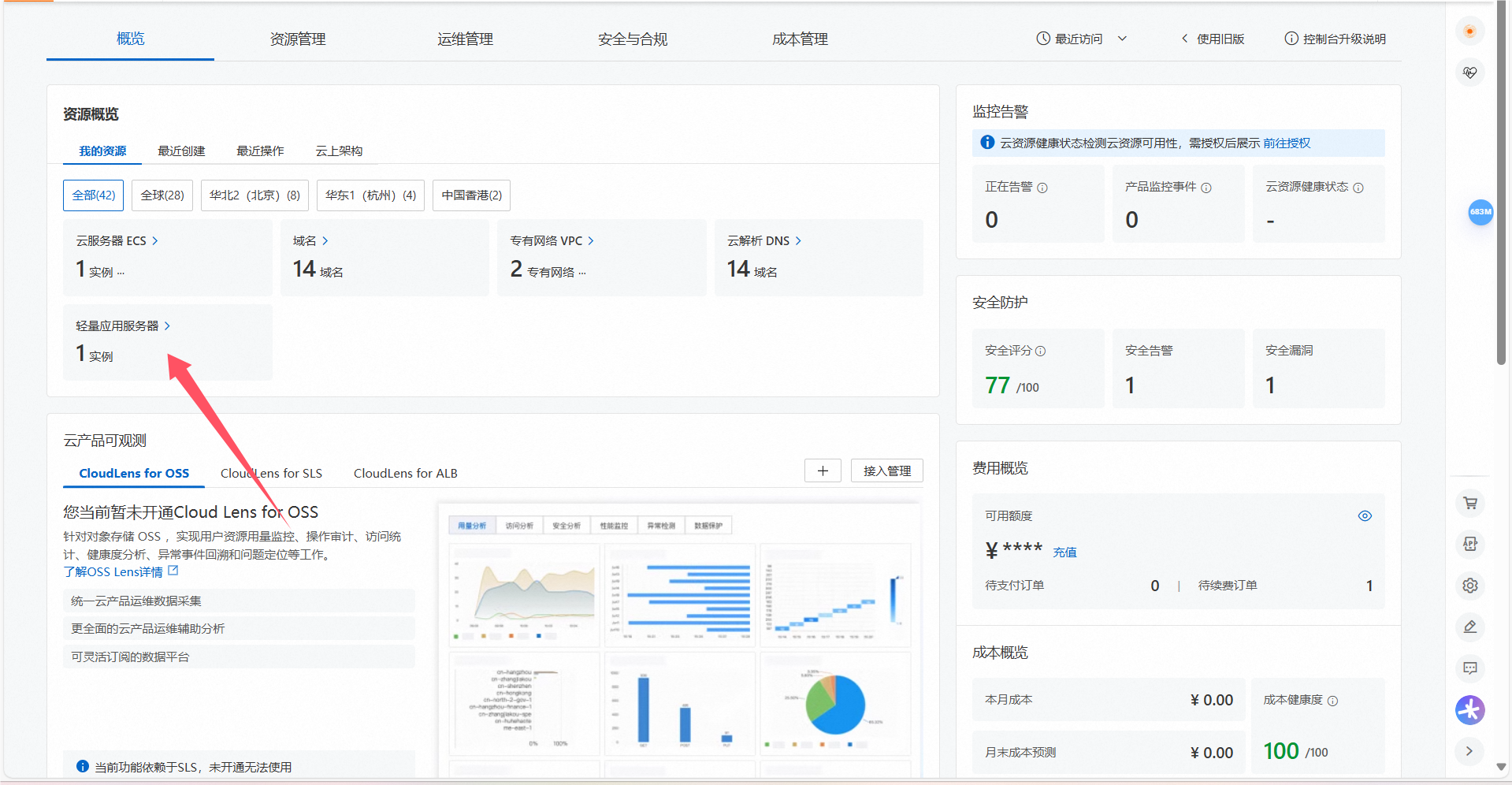Toggle visibility of 可用额度 balance

(x=1365, y=516)
